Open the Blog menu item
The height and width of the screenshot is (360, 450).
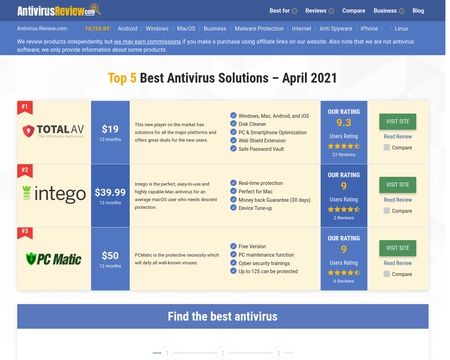(418, 11)
